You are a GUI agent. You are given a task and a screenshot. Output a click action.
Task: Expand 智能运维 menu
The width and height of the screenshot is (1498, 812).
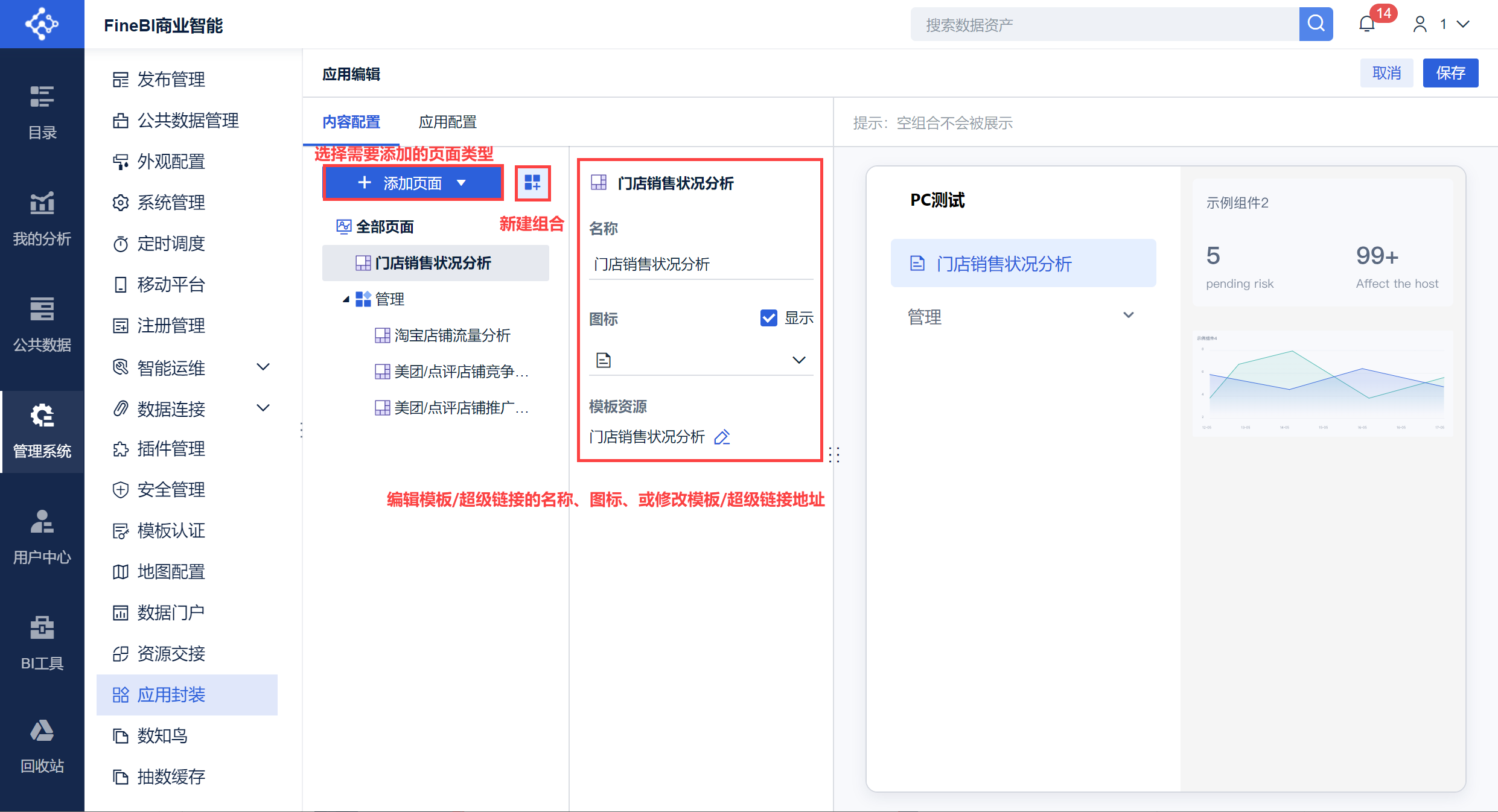pyautogui.click(x=263, y=367)
